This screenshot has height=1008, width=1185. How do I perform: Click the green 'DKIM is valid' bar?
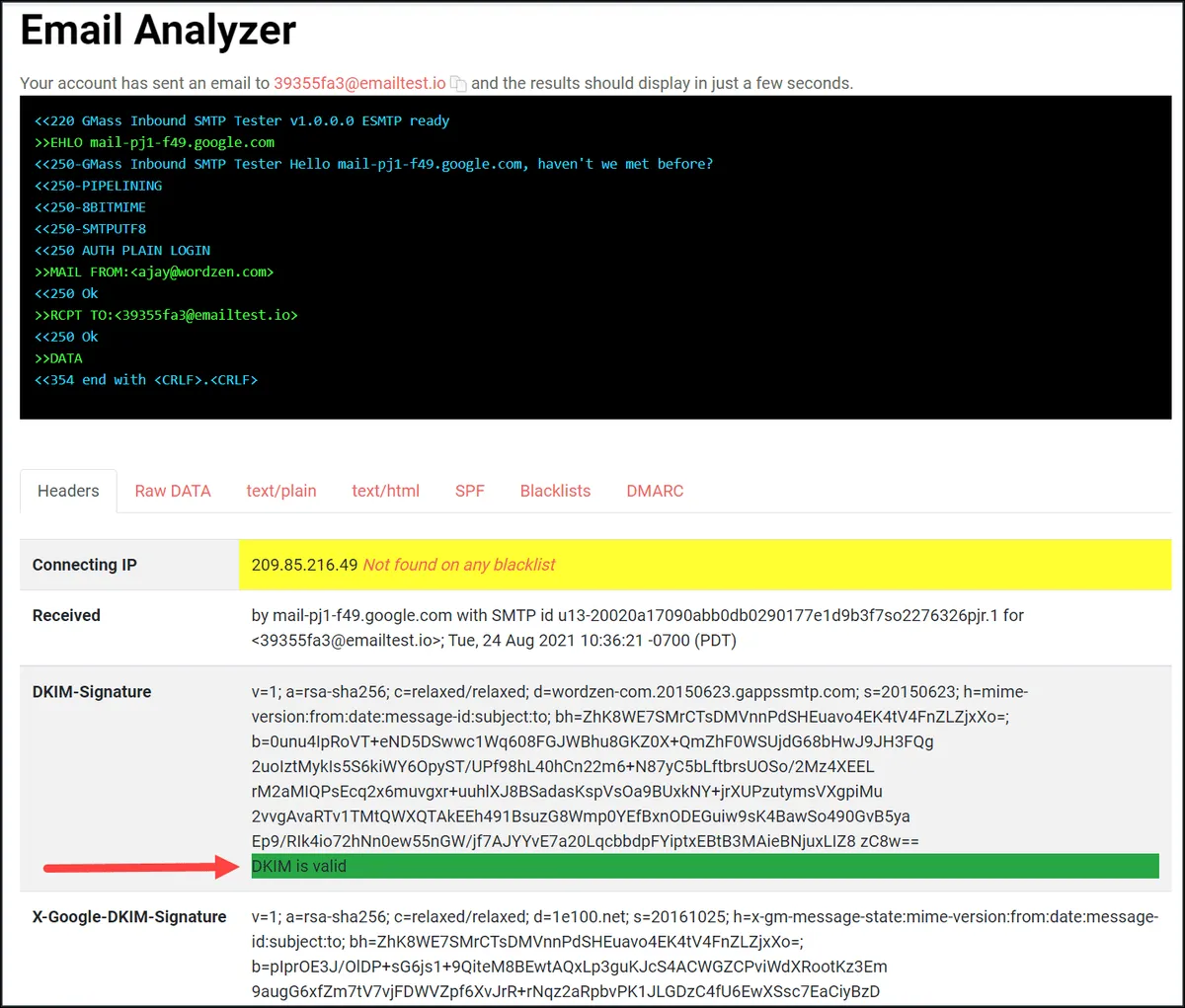[x=705, y=866]
